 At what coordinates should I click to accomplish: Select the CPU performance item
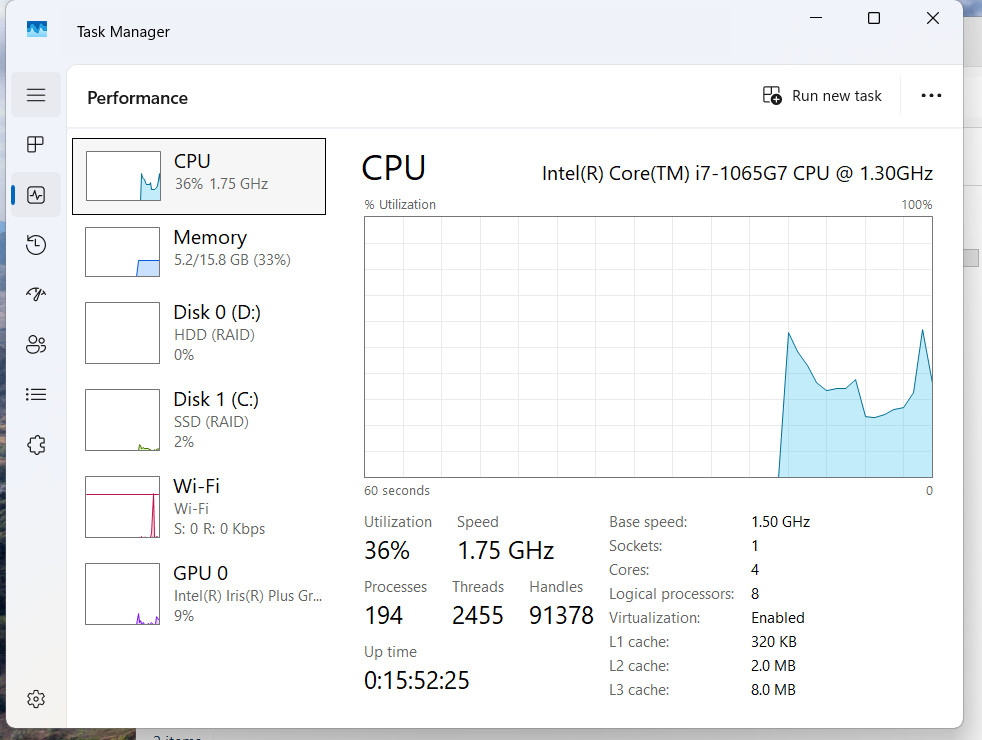[x=199, y=177]
